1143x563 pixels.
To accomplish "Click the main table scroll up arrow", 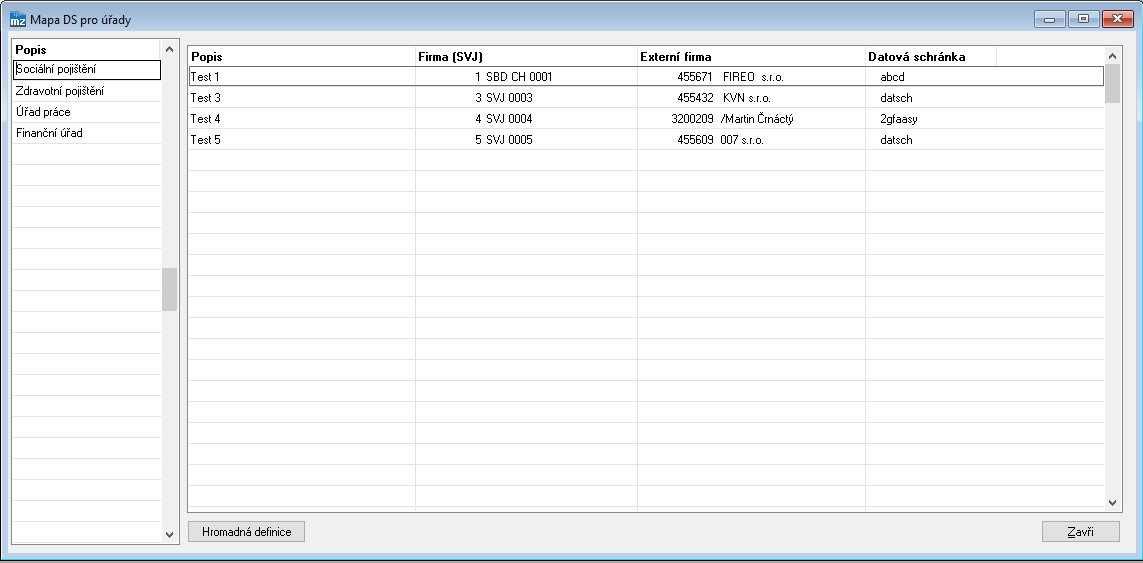I will (1112, 56).
